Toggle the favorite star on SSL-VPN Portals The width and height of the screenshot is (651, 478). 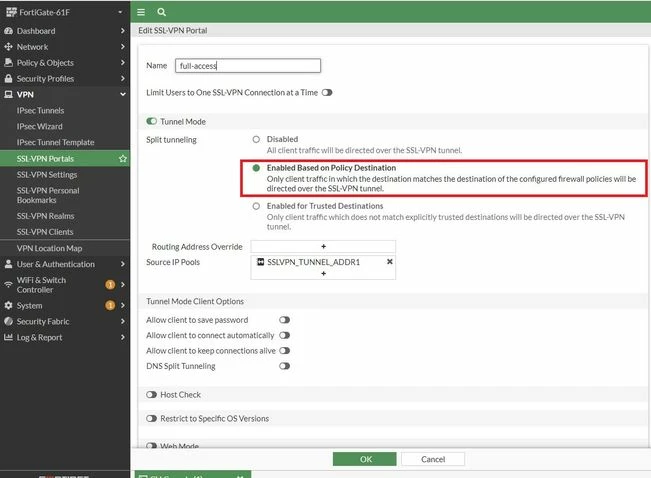point(122,159)
